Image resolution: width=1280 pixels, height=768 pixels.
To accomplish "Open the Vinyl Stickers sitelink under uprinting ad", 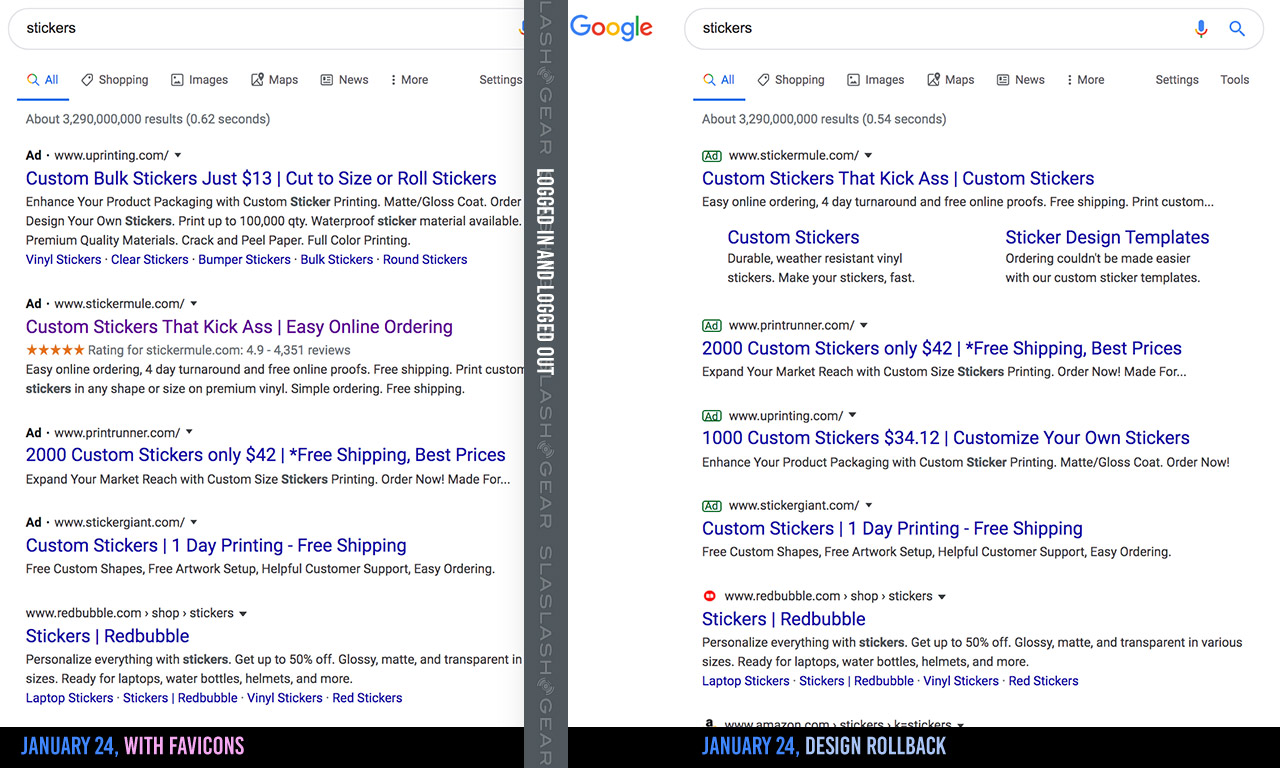I will (64, 260).
